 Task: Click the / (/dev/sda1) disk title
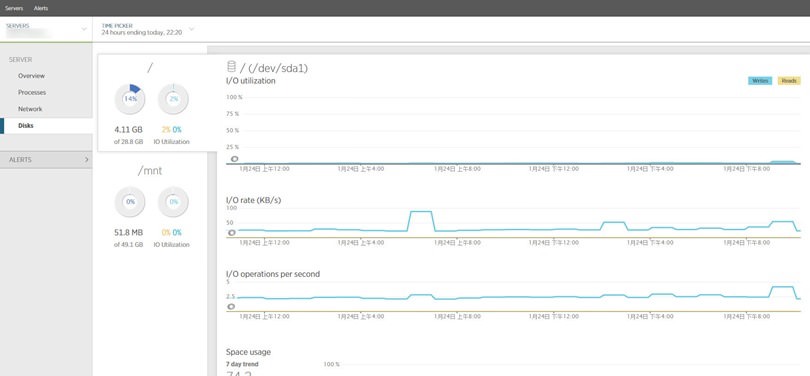point(274,68)
